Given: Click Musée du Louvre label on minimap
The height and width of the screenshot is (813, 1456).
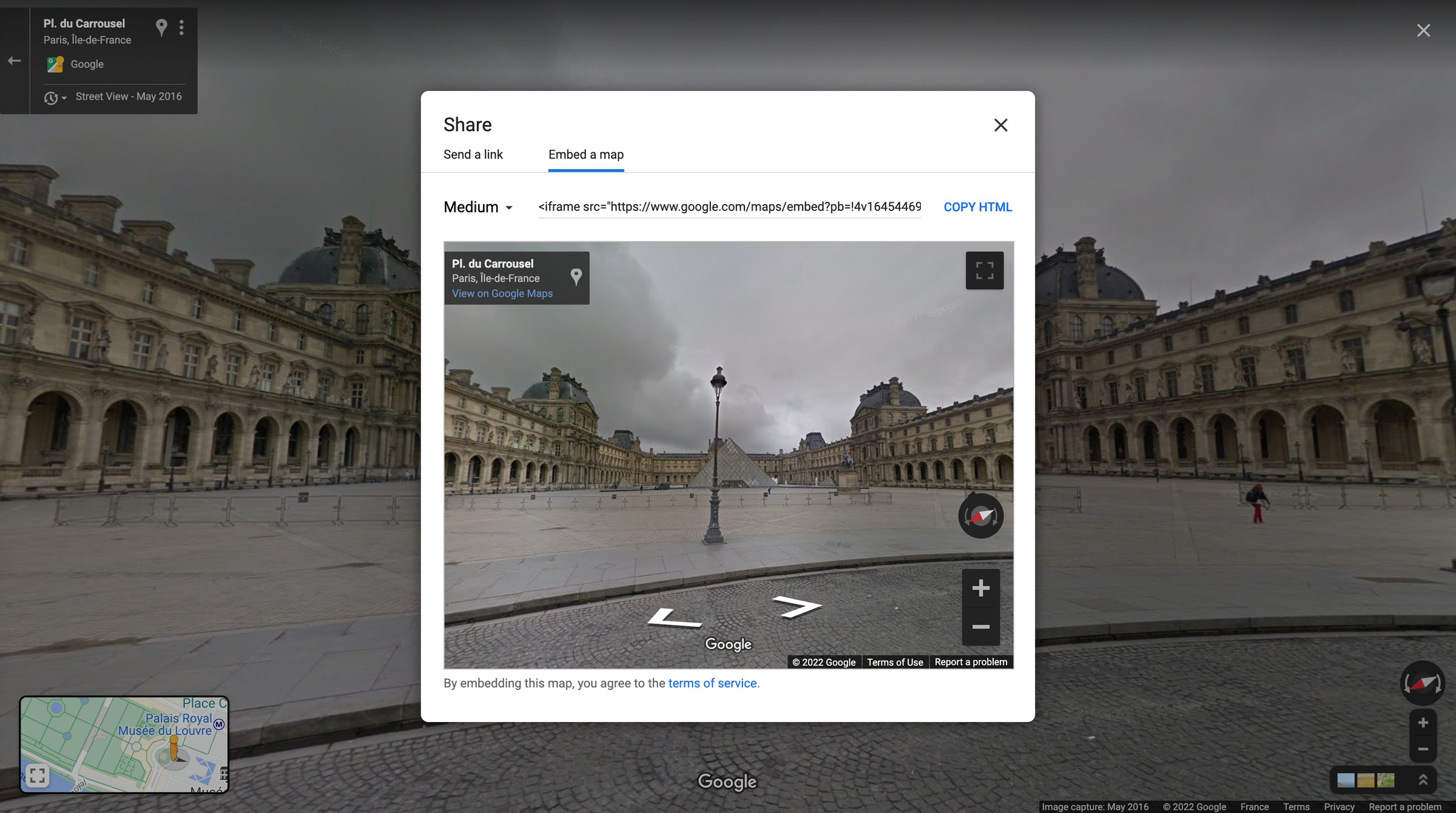Looking at the screenshot, I should click(x=164, y=731).
